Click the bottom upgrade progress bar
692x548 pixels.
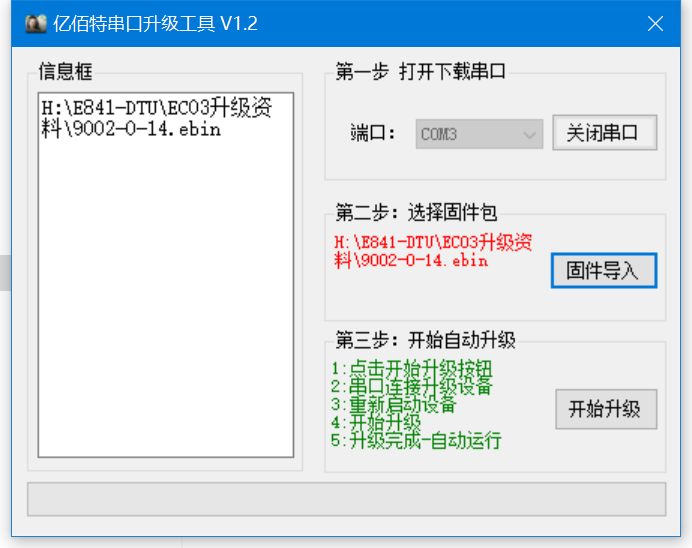pyautogui.click(x=346, y=499)
